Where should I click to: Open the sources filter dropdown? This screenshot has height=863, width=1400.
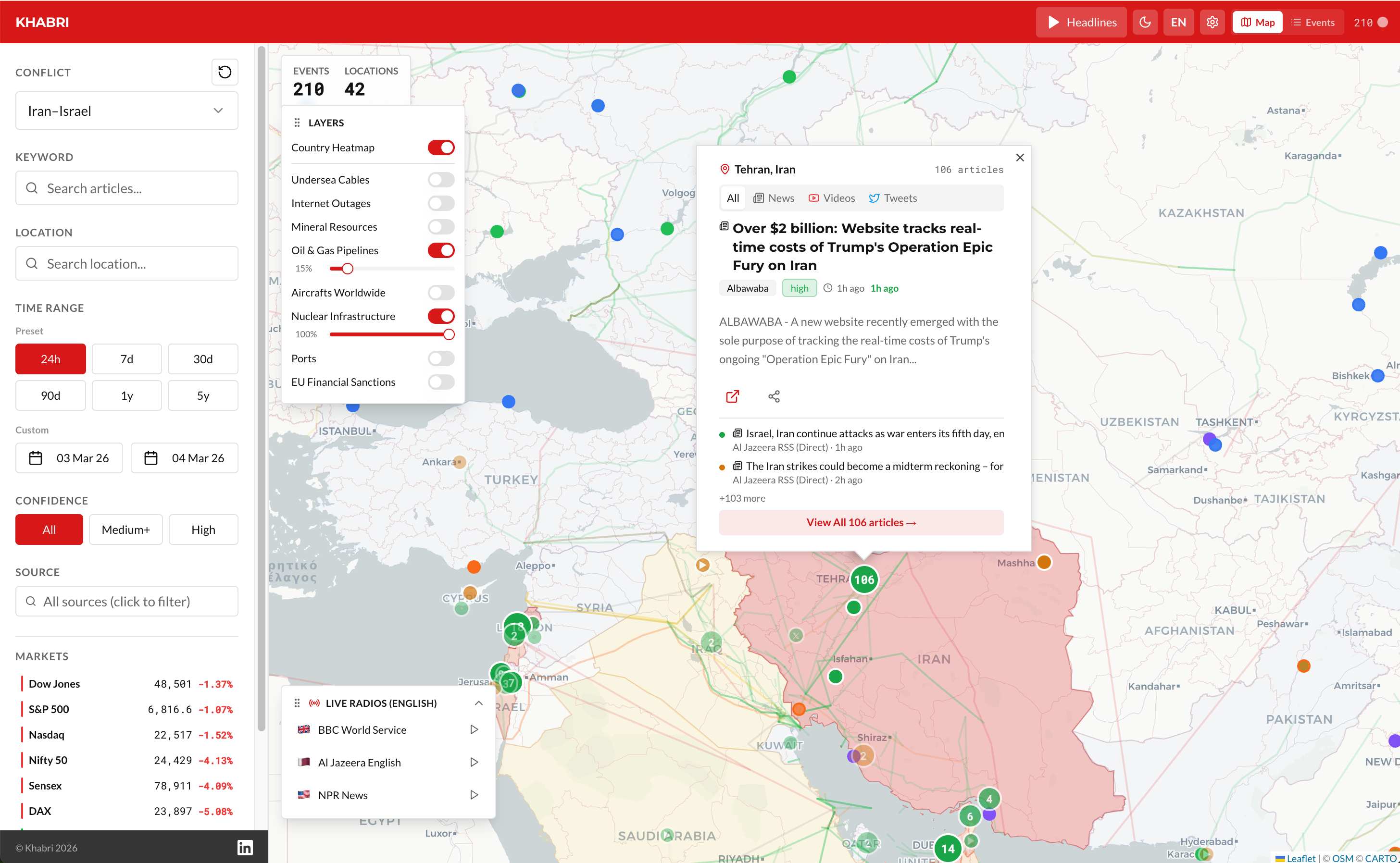pyautogui.click(x=126, y=601)
